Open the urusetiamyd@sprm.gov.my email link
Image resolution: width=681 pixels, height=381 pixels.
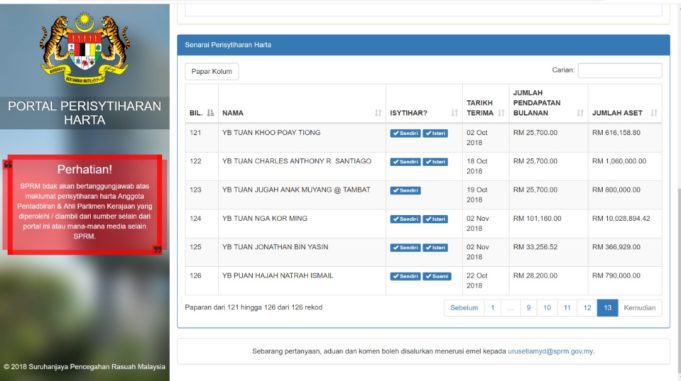tap(550, 351)
